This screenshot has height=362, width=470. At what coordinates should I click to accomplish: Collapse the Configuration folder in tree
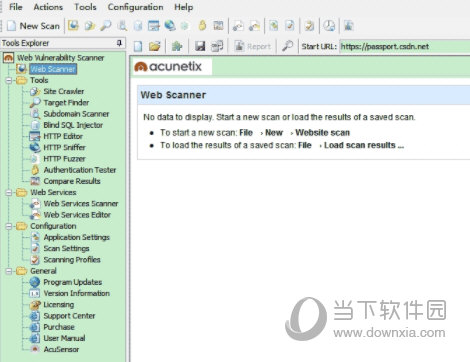pyautogui.click(x=9, y=226)
